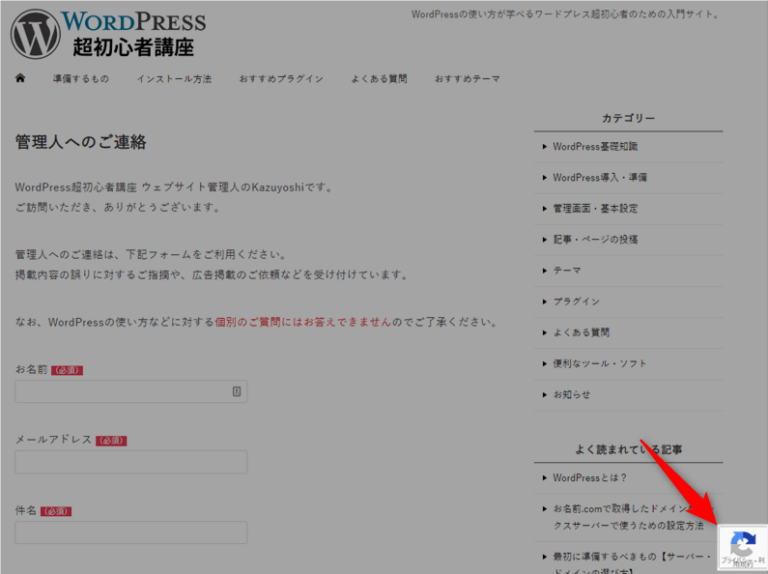Click the home icon in navigation bar

pos(20,78)
